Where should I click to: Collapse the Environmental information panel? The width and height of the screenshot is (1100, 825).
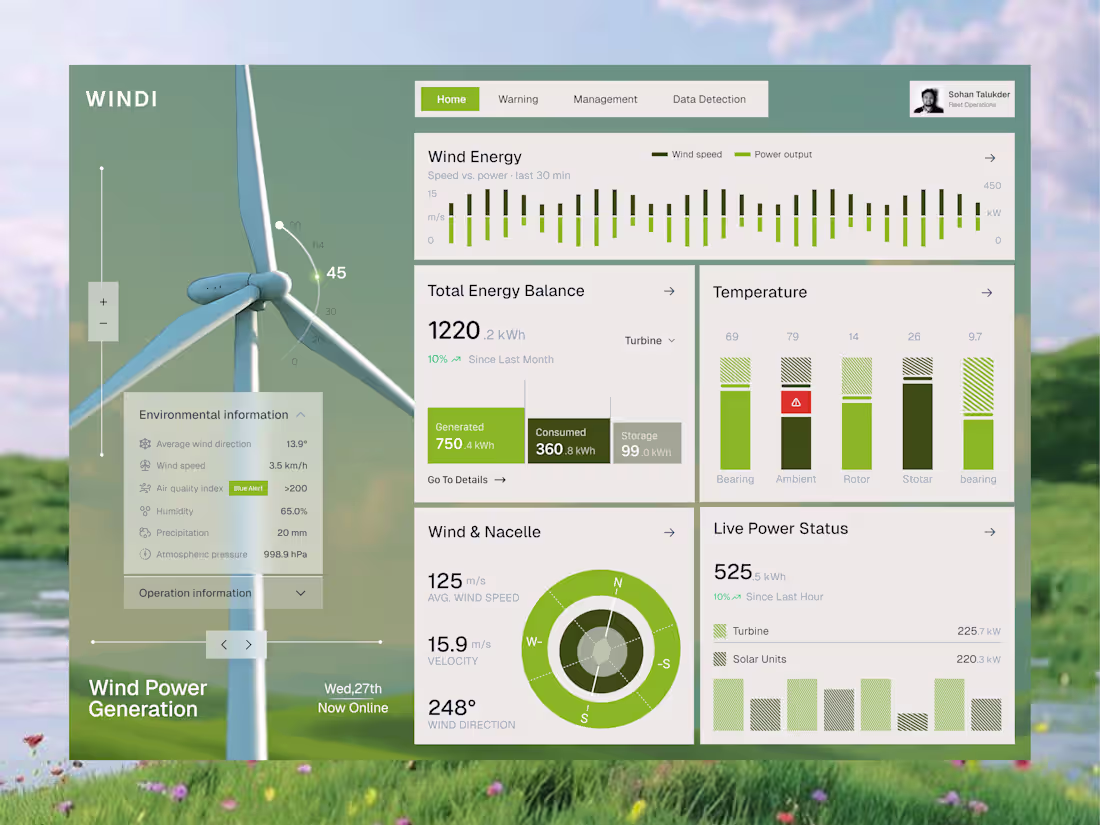pyautogui.click(x=301, y=415)
